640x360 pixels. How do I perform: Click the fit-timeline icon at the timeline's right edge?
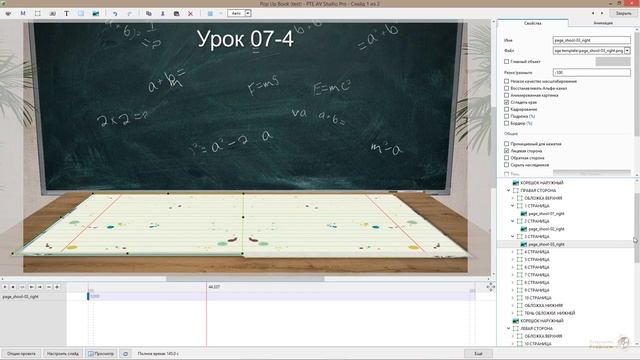coord(490,287)
